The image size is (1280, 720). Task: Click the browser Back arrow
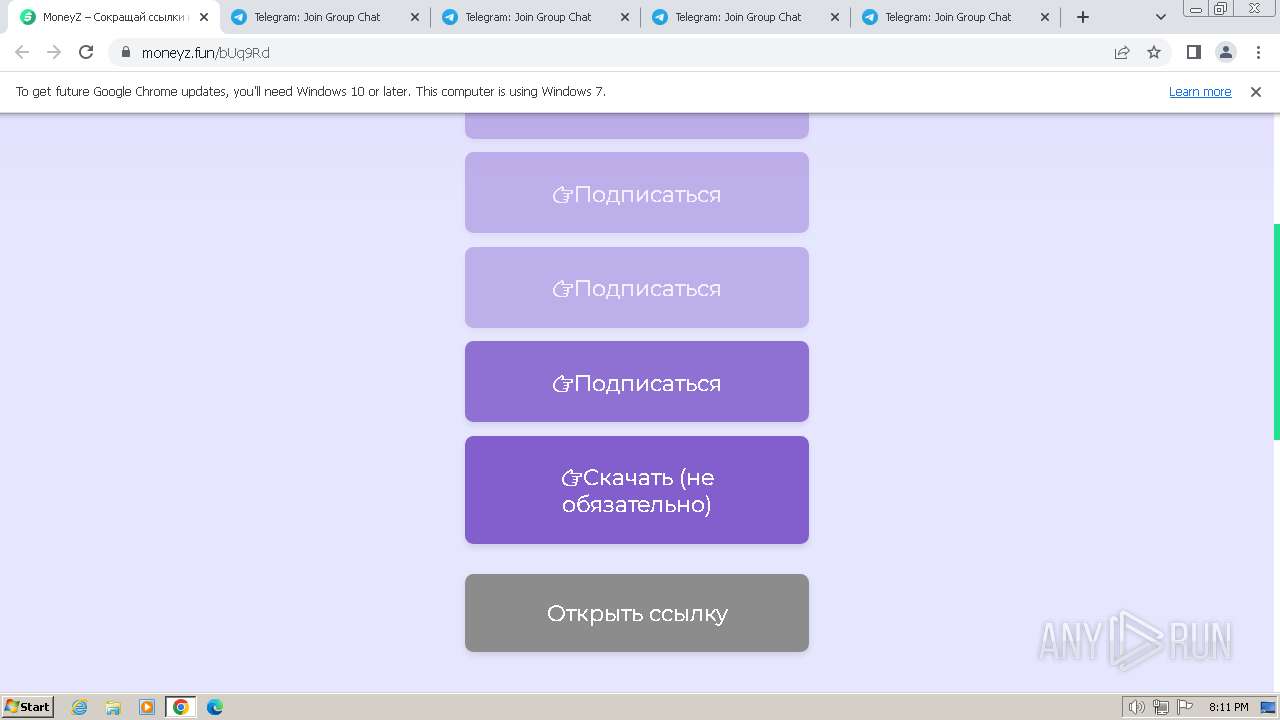(x=22, y=53)
